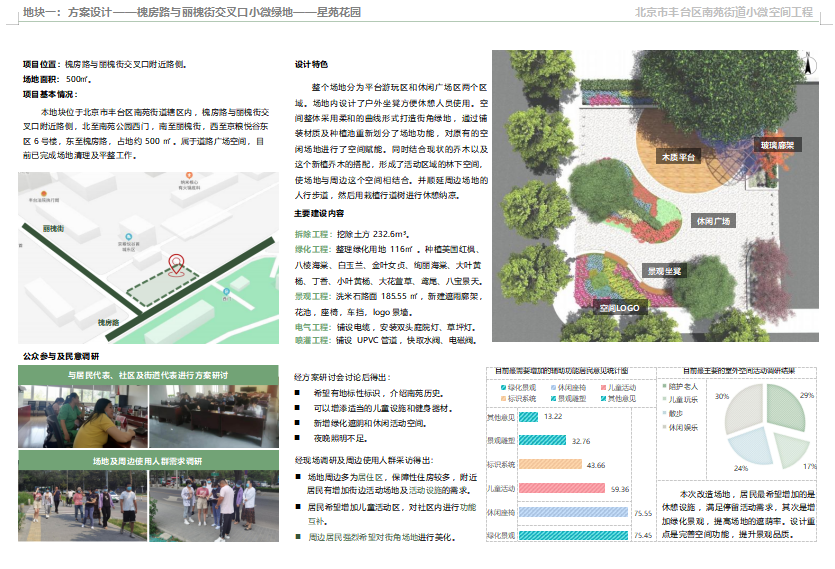Click the red location pin on the map
This screenshot has width=835, height=569.
(x=177, y=263)
